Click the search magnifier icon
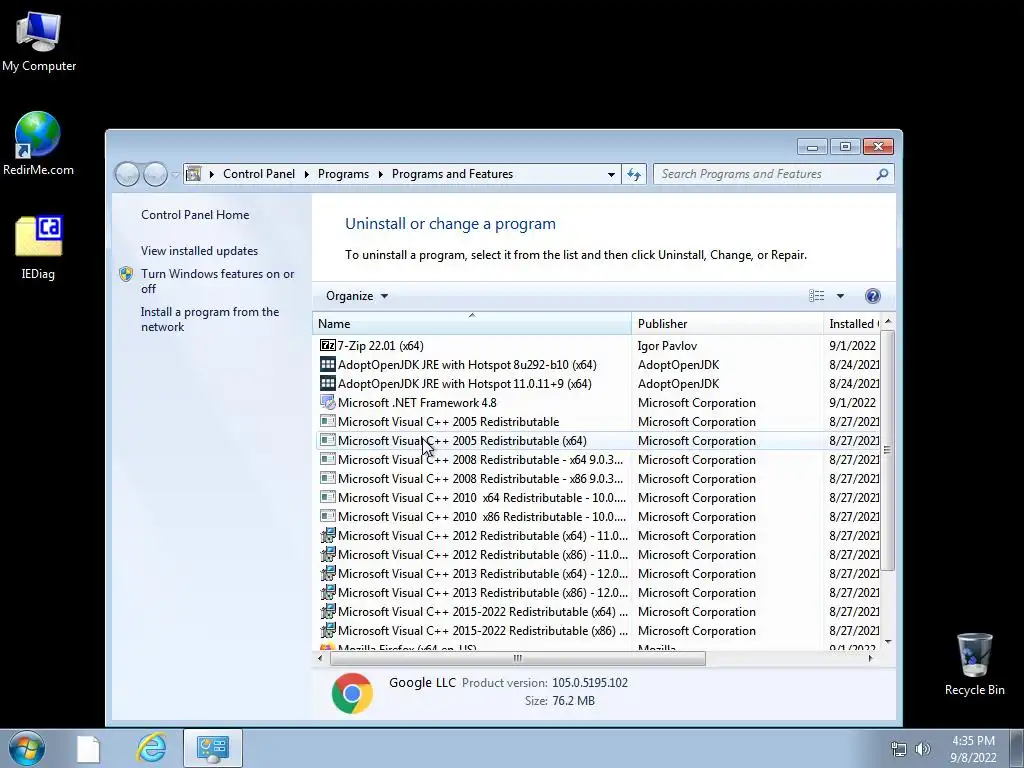Image resolution: width=1024 pixels, height=768 pixels. coord(882,174)
